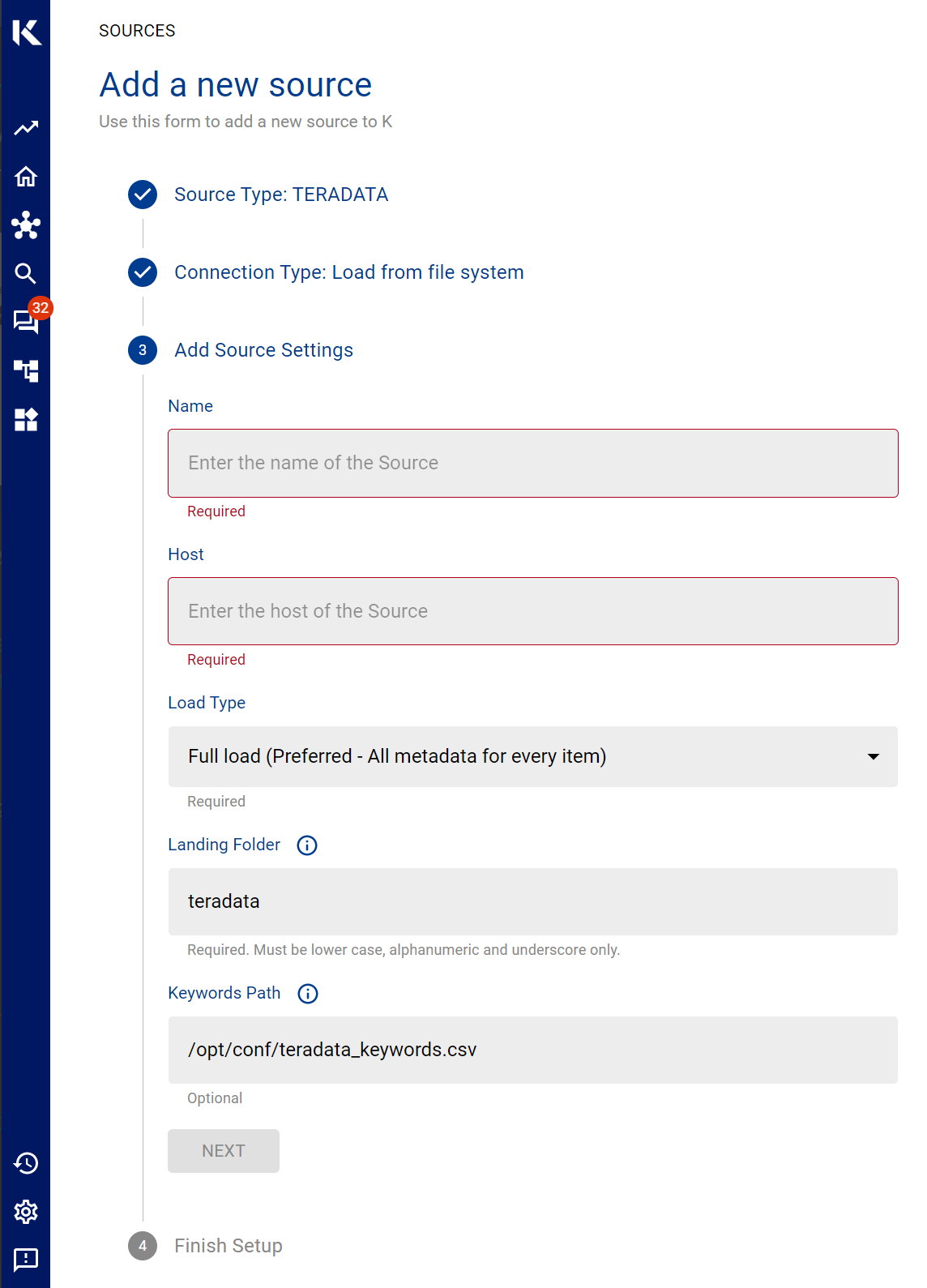This screenshot has width=927, height=1288.
Task: Open search using magnifier icon
Action: [26, 274]
